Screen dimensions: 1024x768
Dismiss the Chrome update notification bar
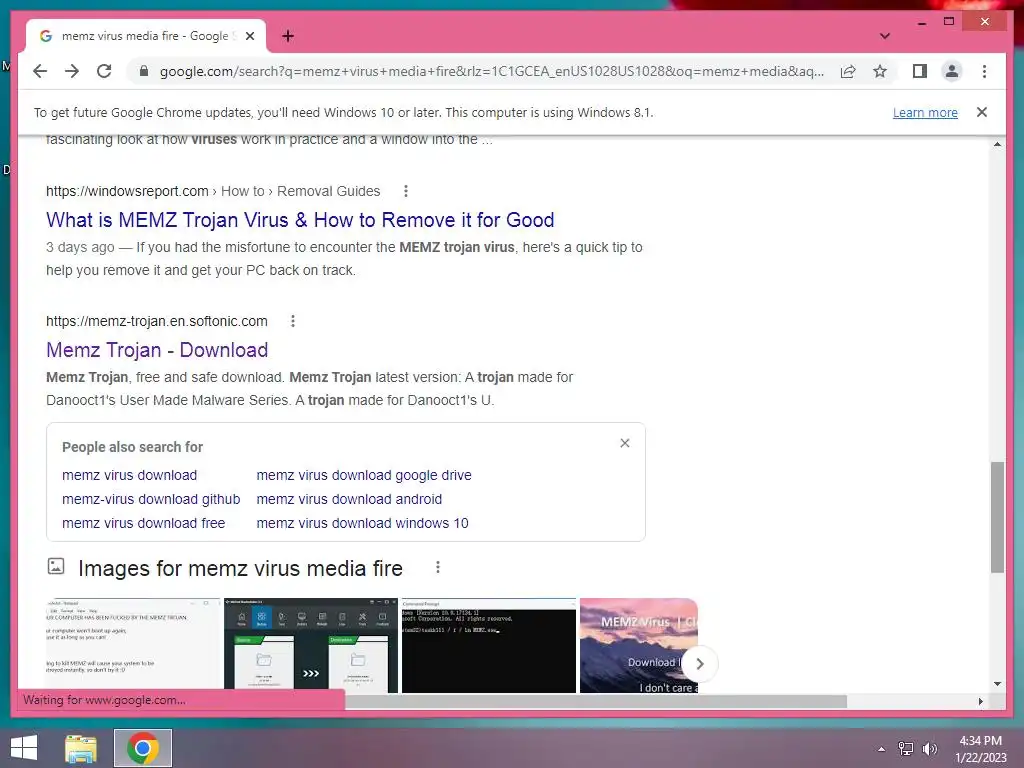tap(982, 112)
